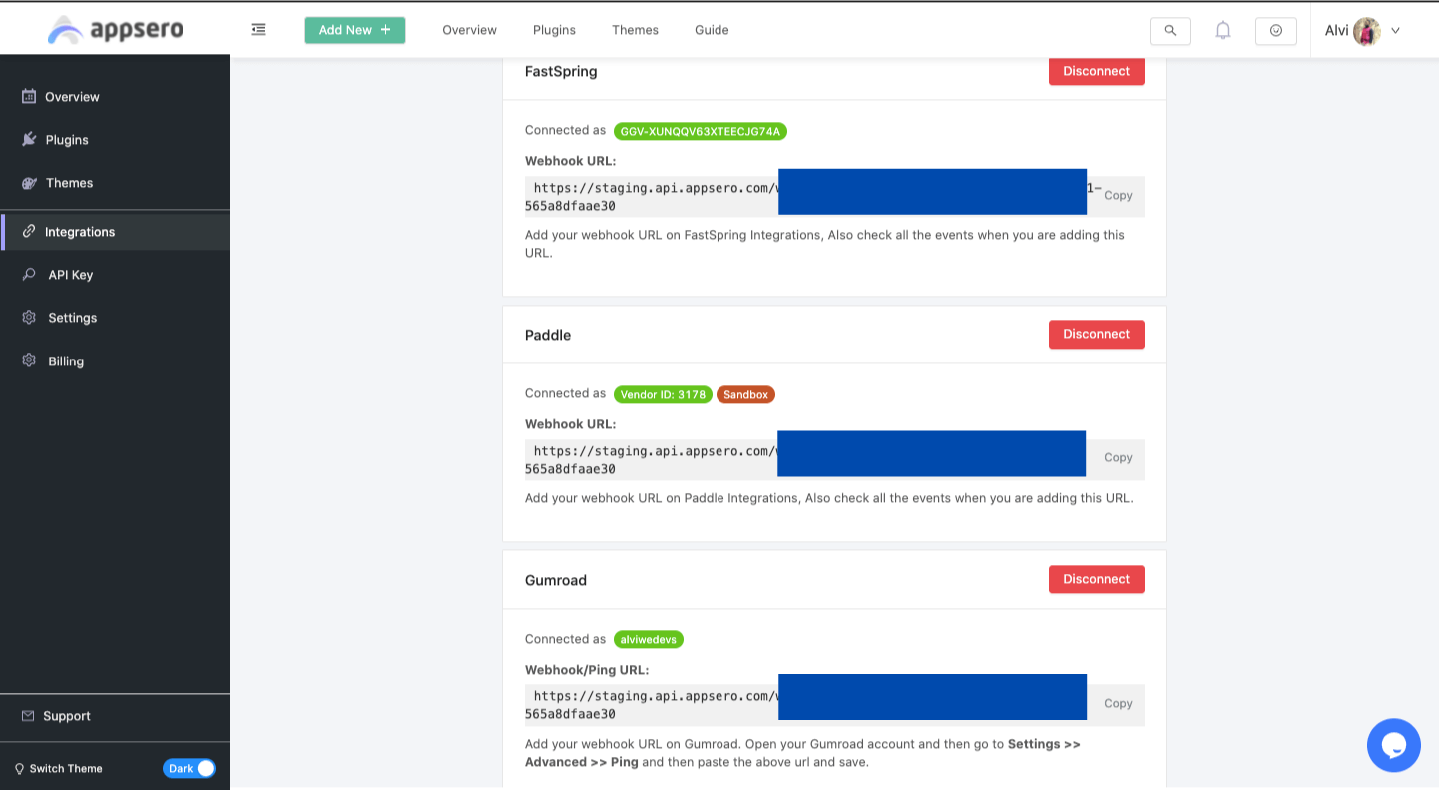Screen dimensions: 1439x790
Task: Open the Guide top menu item
Action: [712, 30]
